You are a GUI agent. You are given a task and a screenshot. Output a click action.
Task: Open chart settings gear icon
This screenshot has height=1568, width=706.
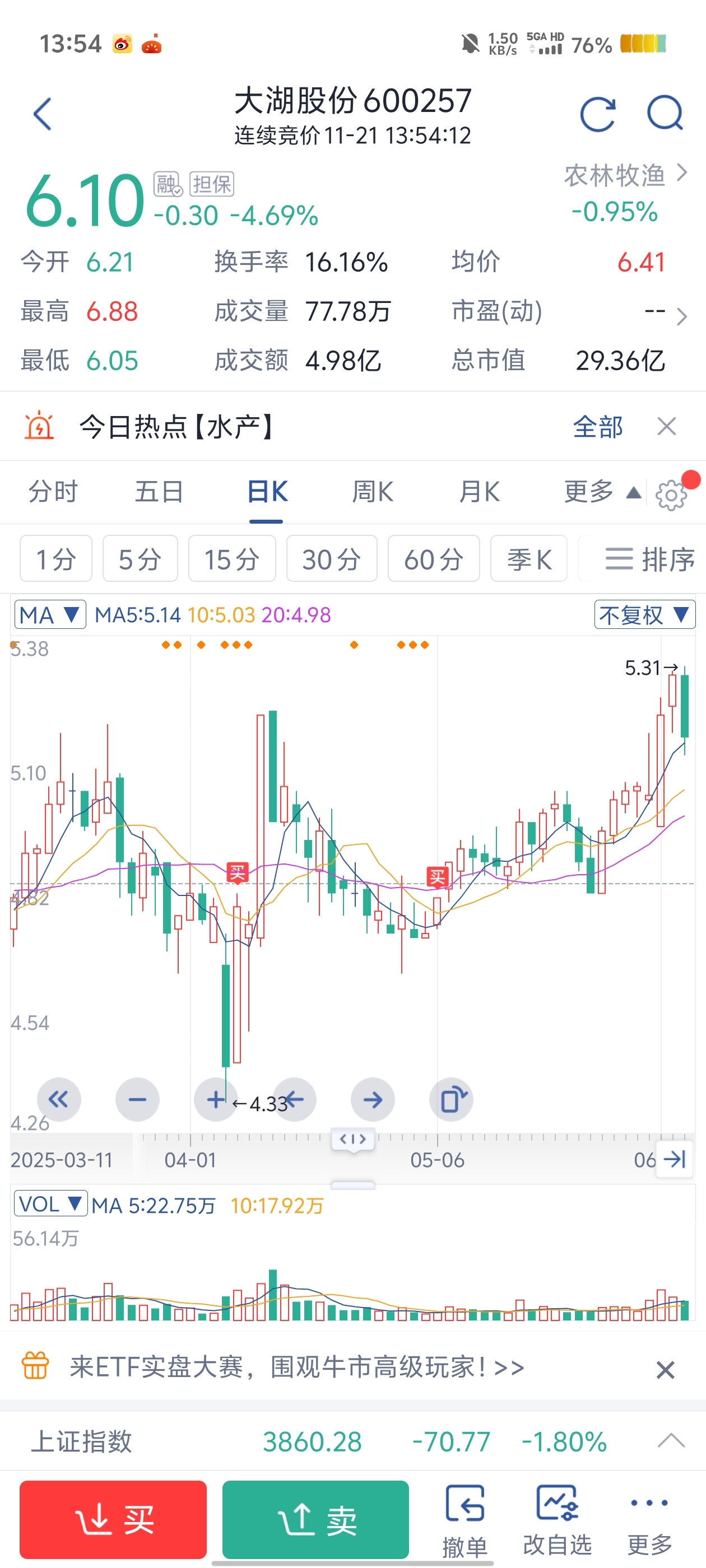[671, 496]
